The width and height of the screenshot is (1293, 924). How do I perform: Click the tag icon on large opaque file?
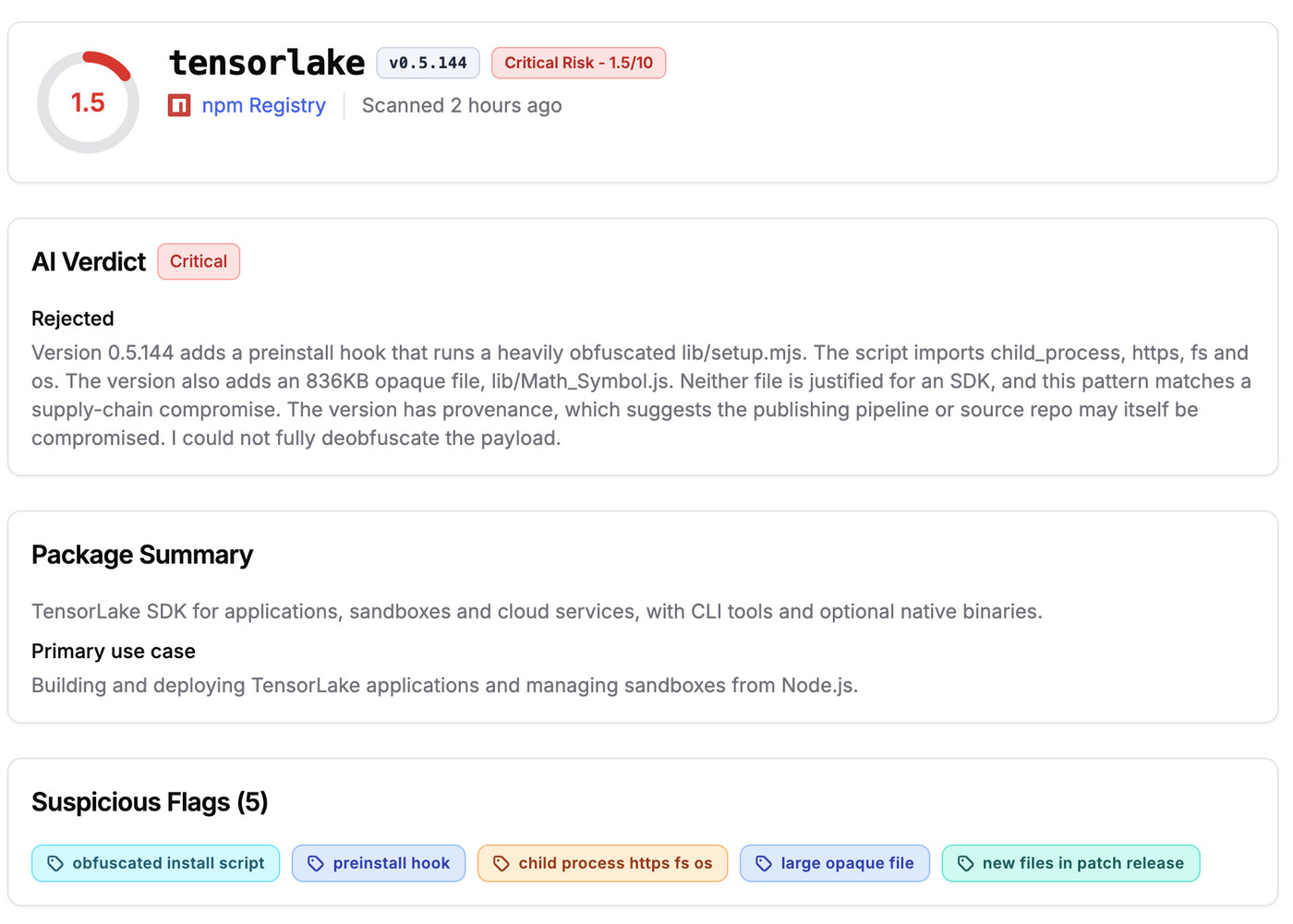pyautogui.click(x=764, y=863)
